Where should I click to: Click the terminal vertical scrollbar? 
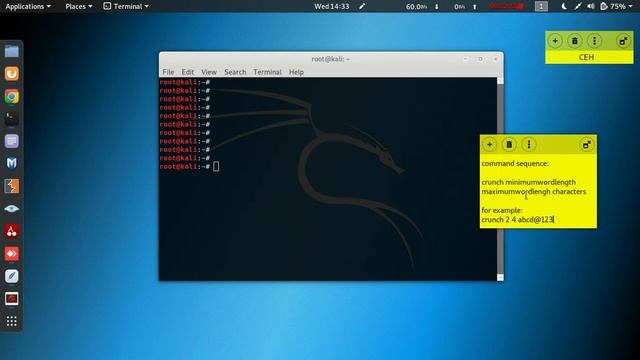click(x=500, y=179)
